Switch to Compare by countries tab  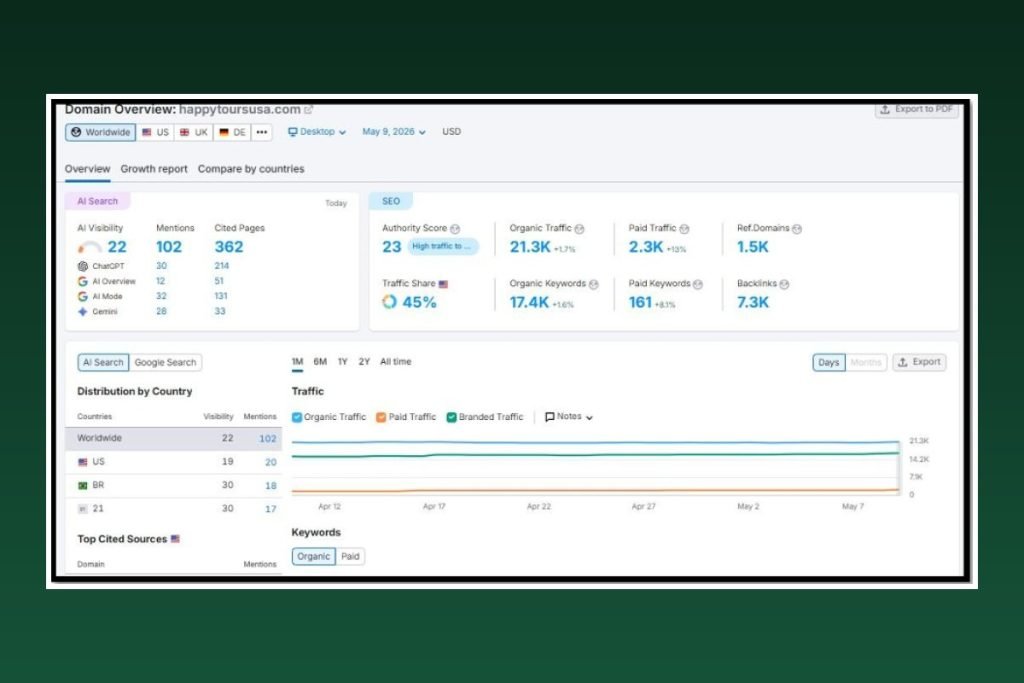[x=251, y=169]
